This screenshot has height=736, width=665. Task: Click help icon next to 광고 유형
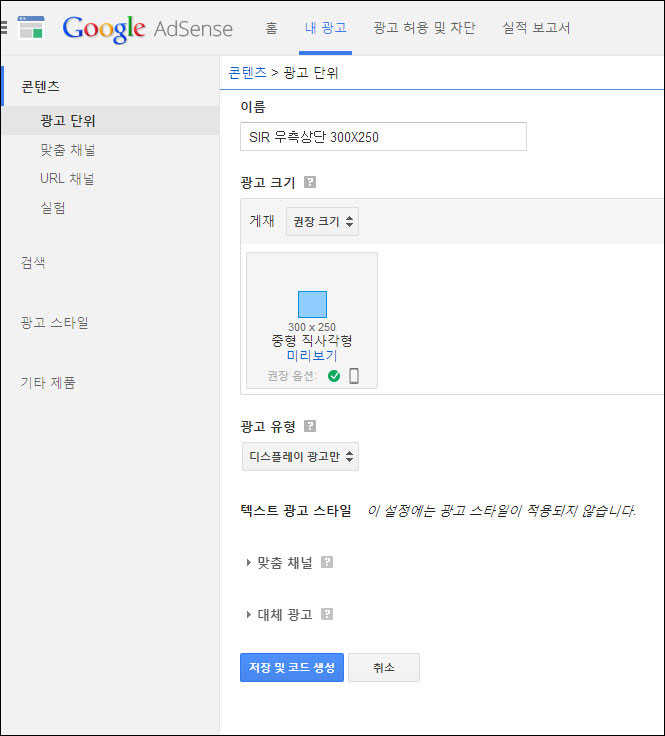click(310, 426)
